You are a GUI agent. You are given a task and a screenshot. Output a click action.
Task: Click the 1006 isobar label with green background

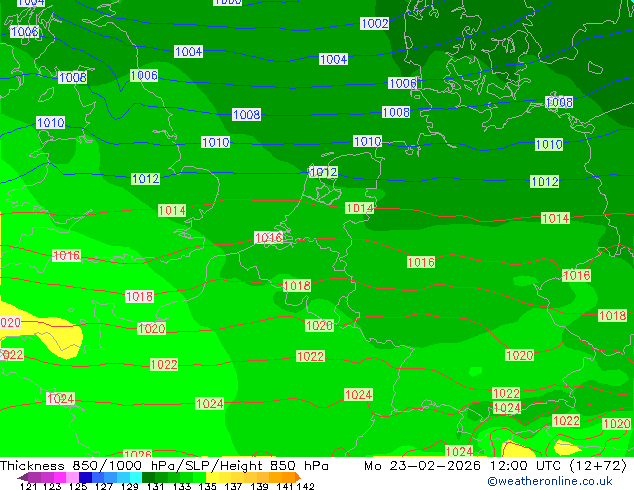pyautogui.click(x=144, y=75)
